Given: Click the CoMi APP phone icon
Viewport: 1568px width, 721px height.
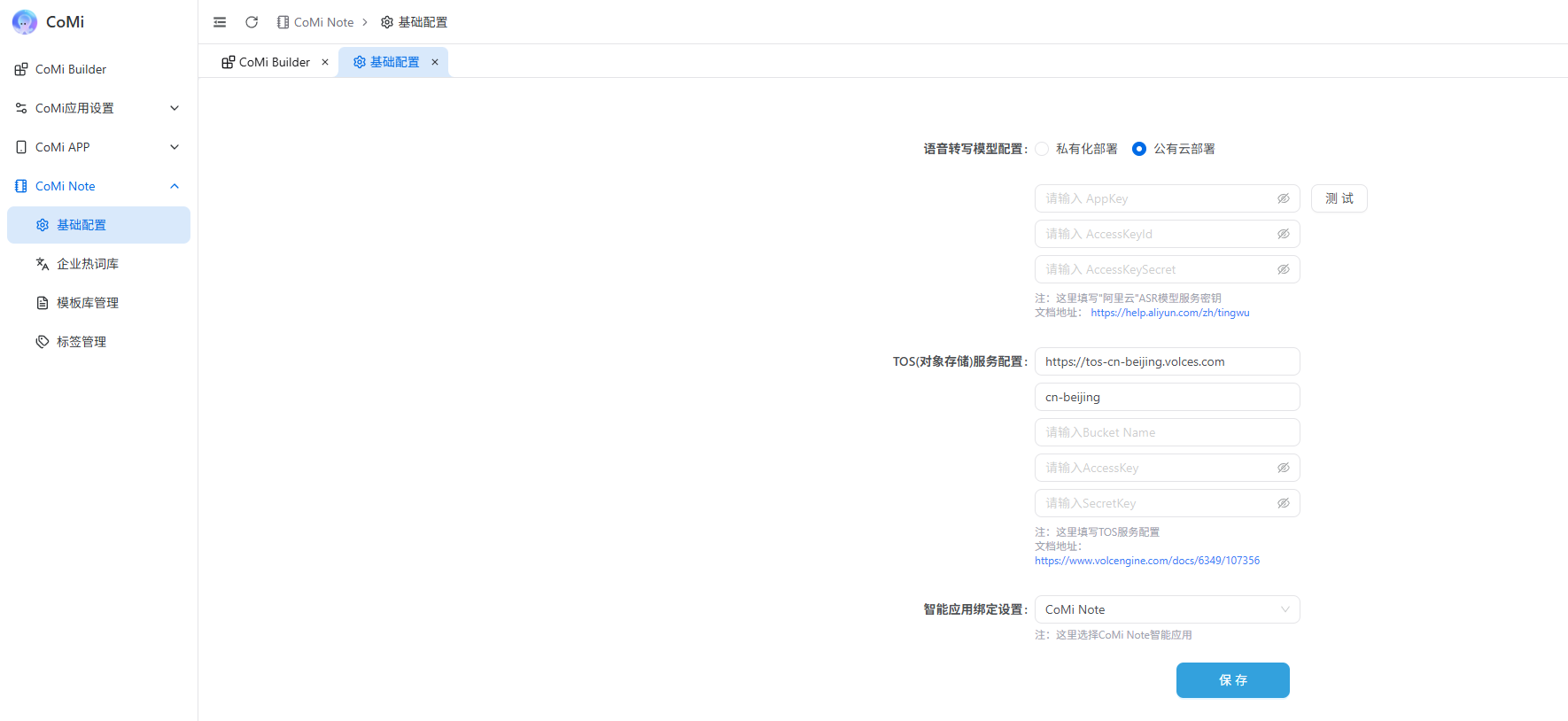Looking at the screenshot, I should tap(21, 147).
